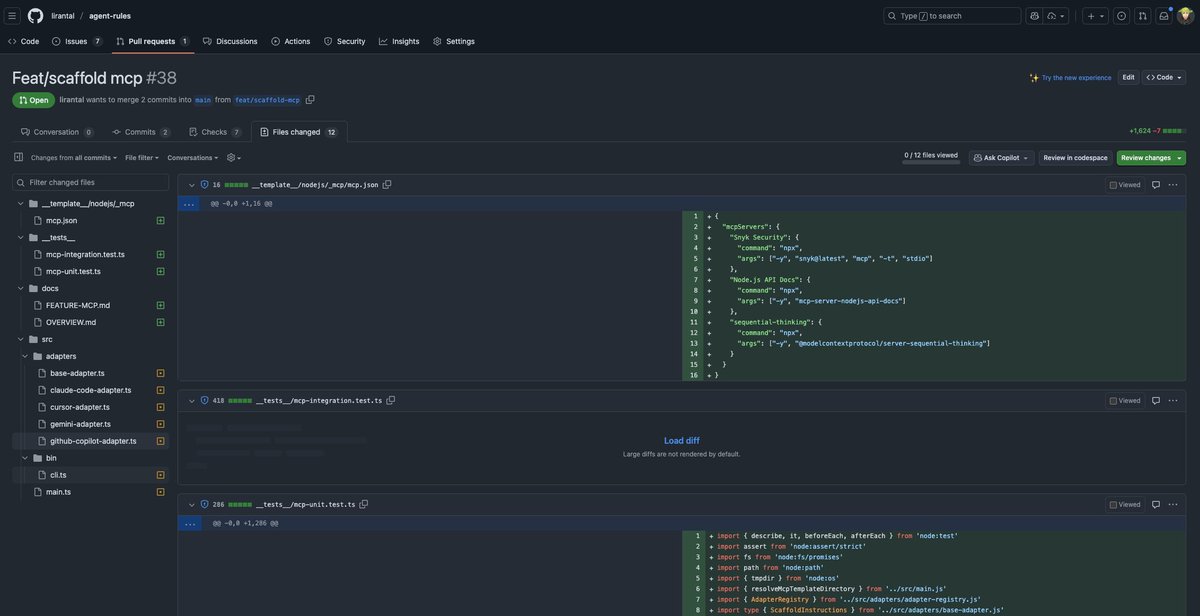Open user profile avatar menu
Screen dimensions: 1200x616
pyautogui.click(x=1186, y=16)
